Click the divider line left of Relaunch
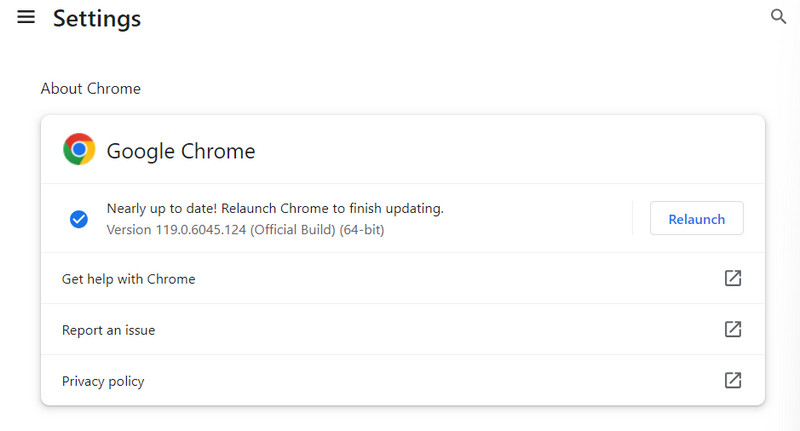Image resolution: width=800 pixels, height=431 pixels. click(633, 218)
